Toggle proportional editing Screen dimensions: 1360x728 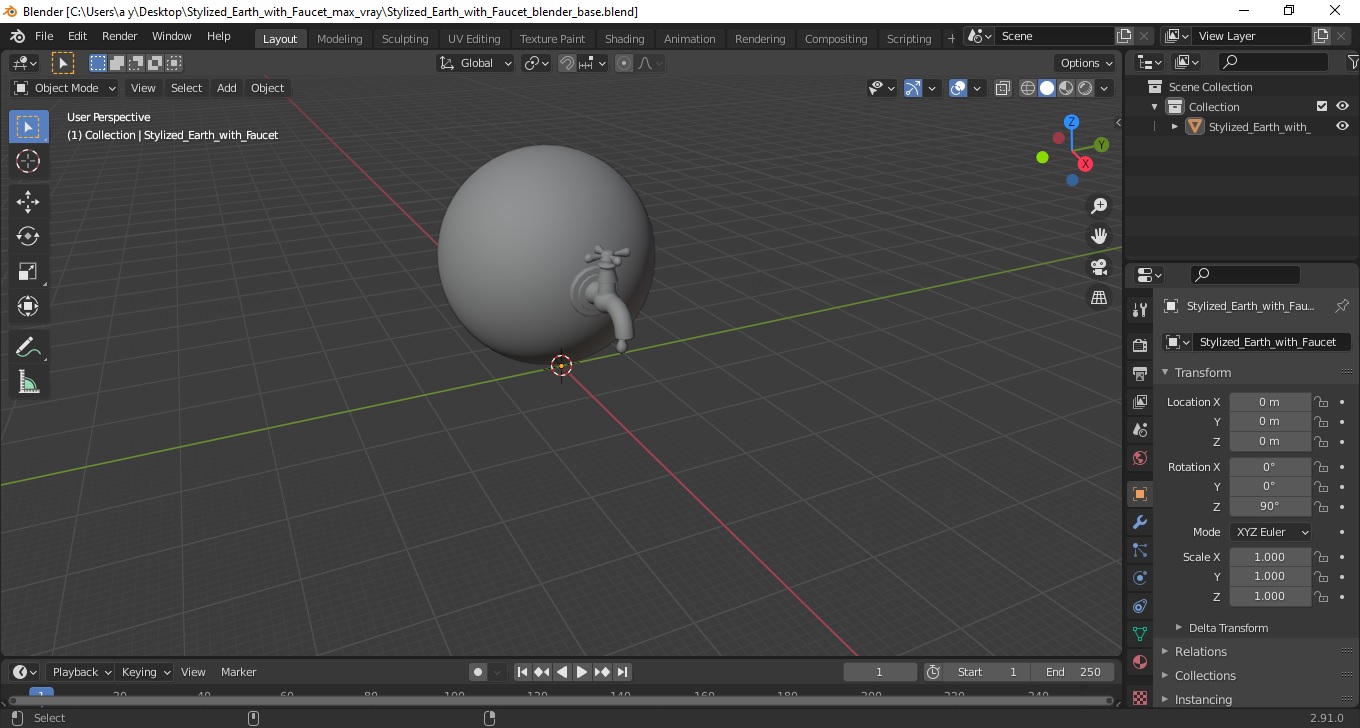(624, 63)
